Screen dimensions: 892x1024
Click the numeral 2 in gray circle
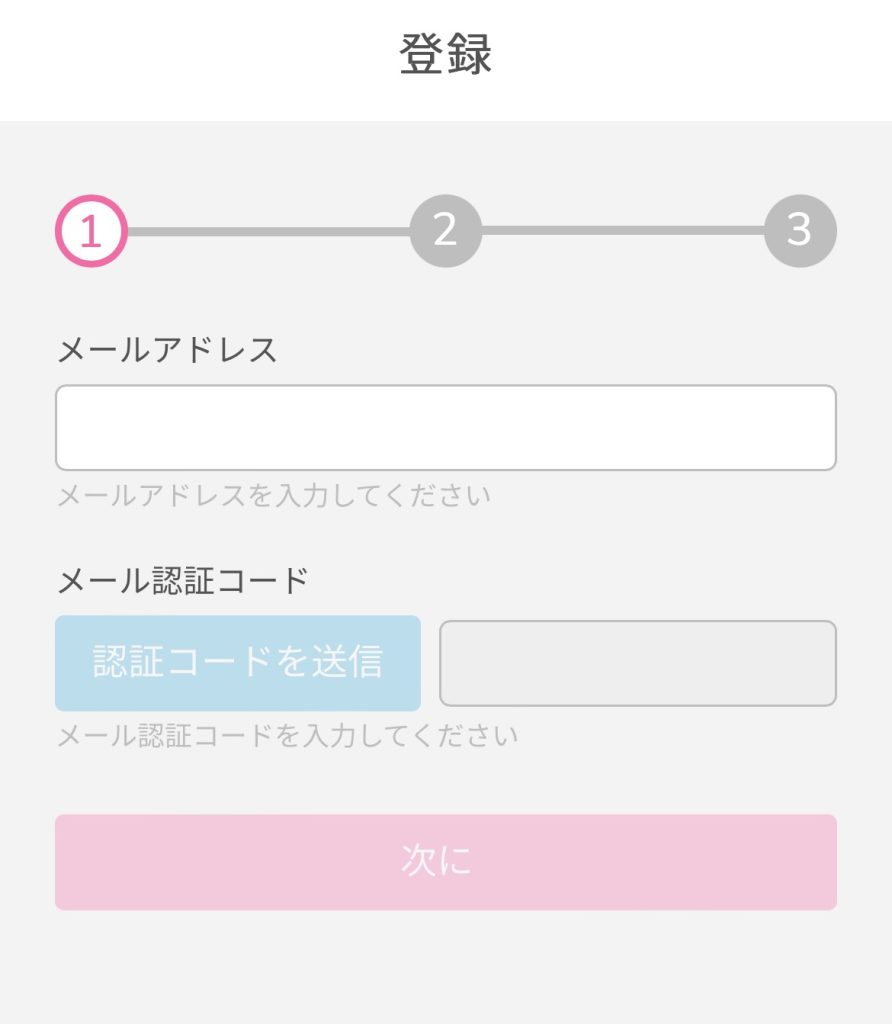click(x=445, y=230)
